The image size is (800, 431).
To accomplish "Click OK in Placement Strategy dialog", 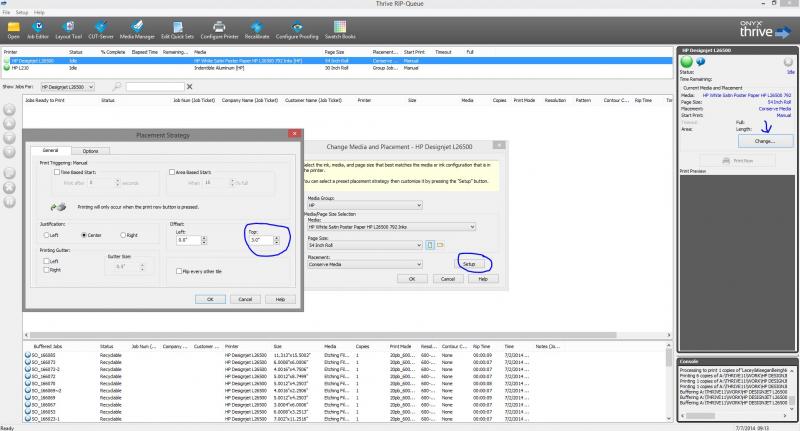I will tap(210, 299).
